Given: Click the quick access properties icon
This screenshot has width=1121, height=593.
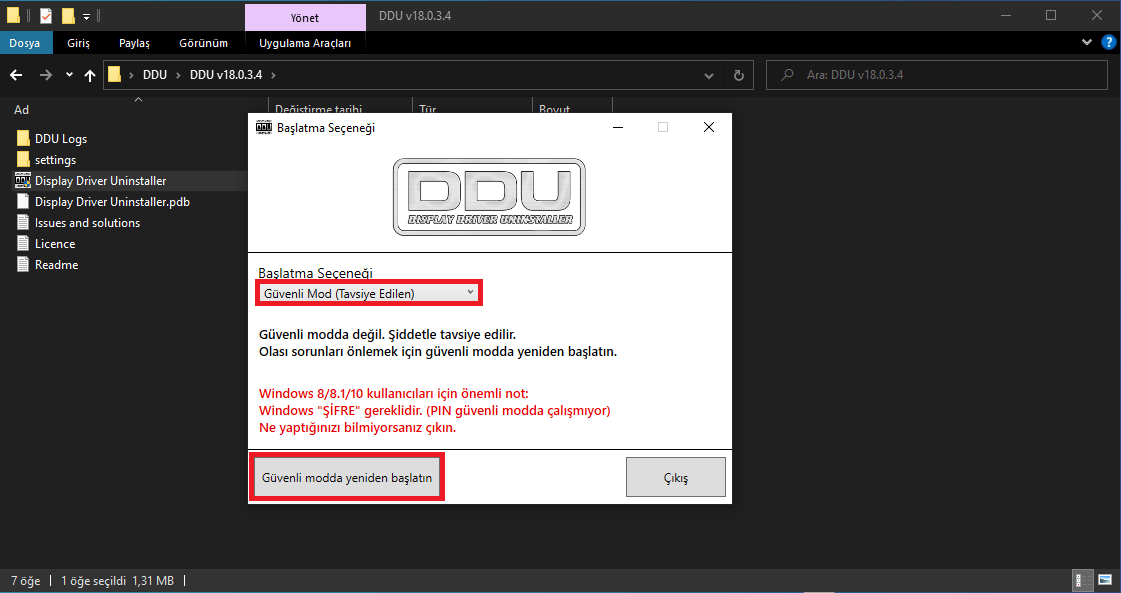Looking at the screenshot, I should (46, 15).
